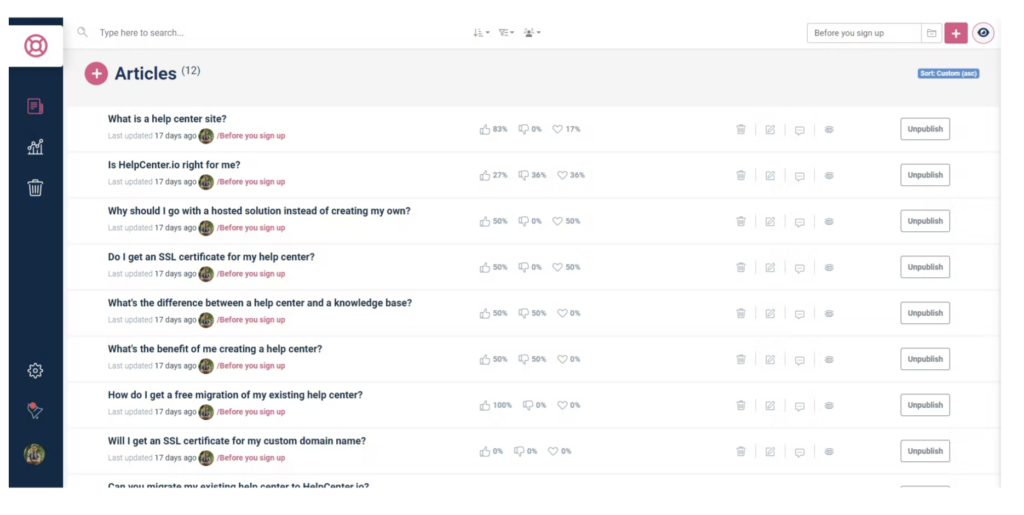1024x515 pixels.
Task: Unpublish the 'What is a help center site?' article
Action: pyautogui.click(x=925, y=129)
